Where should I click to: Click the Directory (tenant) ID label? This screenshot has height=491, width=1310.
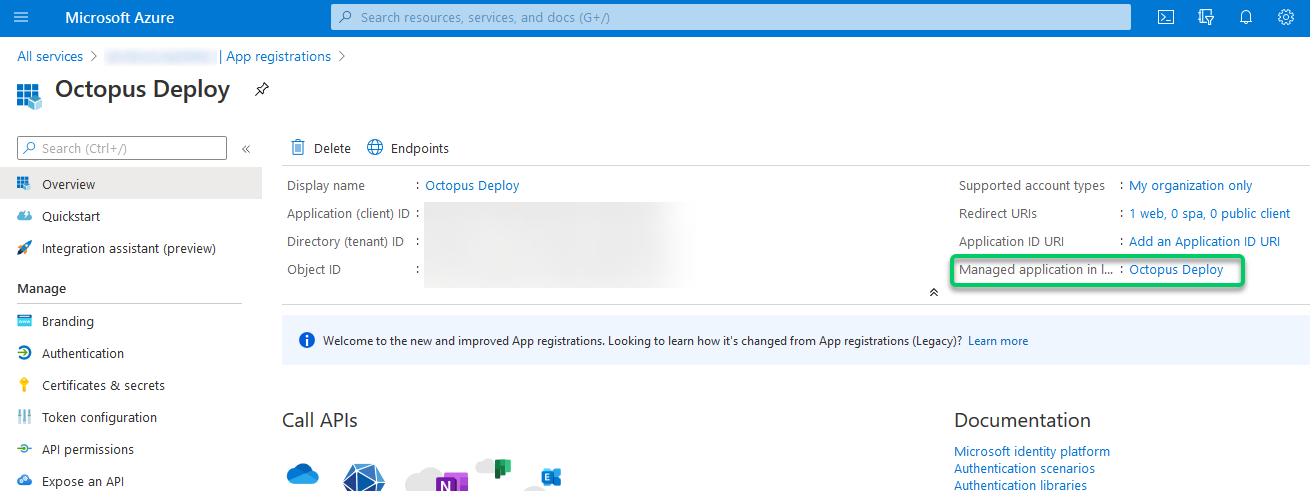[x=345, y=241]
